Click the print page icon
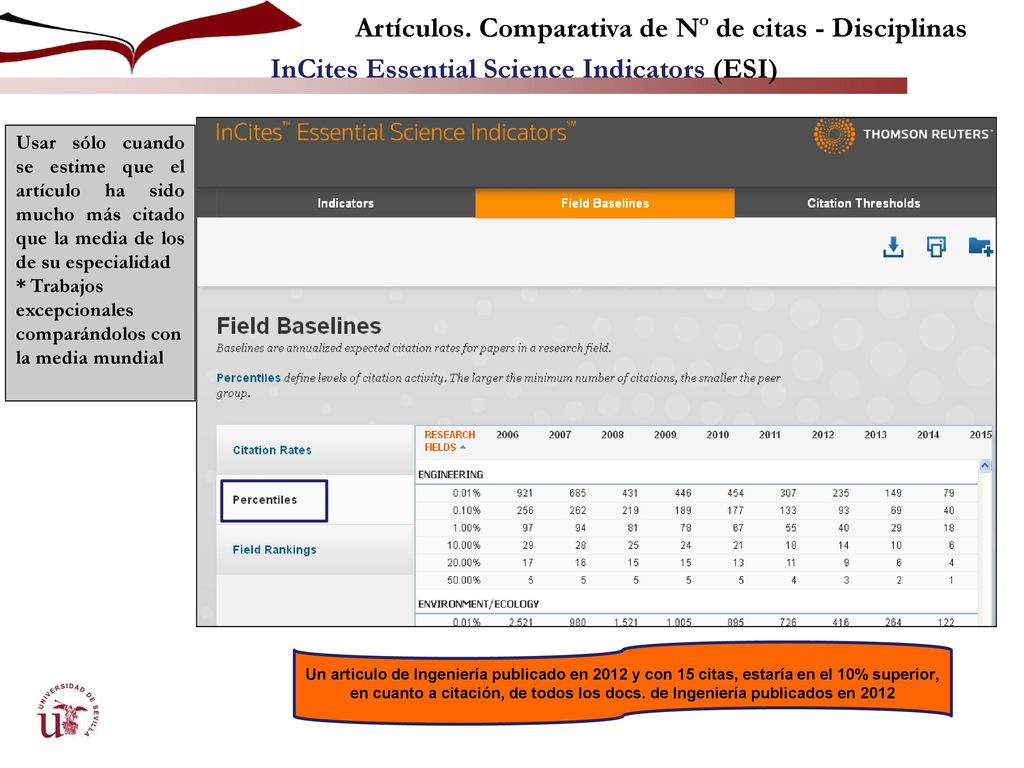This screenshot has height=768, width=1024. pos(936,247)
